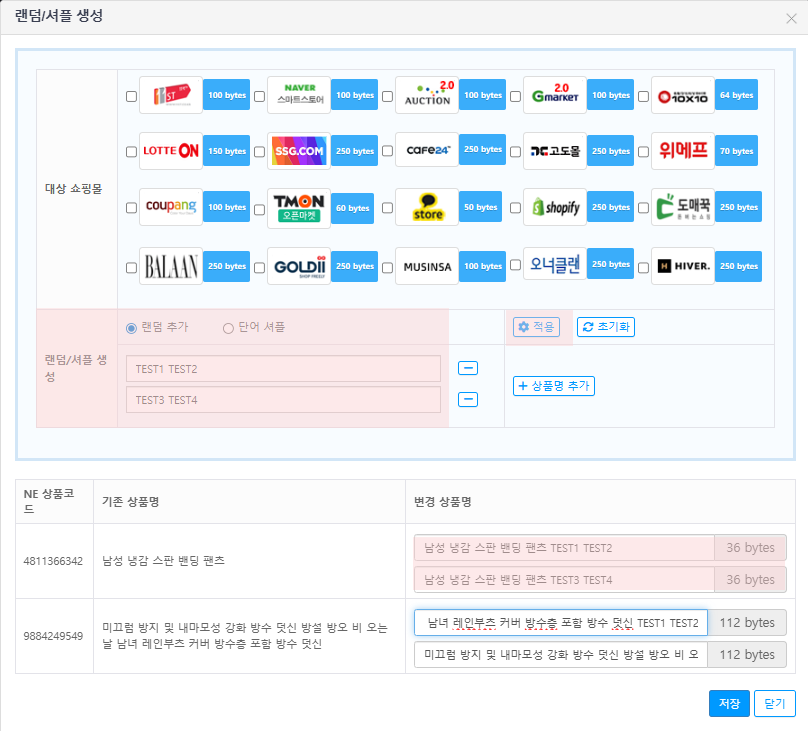Dismiss the dialog with the 닫기 button
808x731 pixels.
click(x=775, y=703)
